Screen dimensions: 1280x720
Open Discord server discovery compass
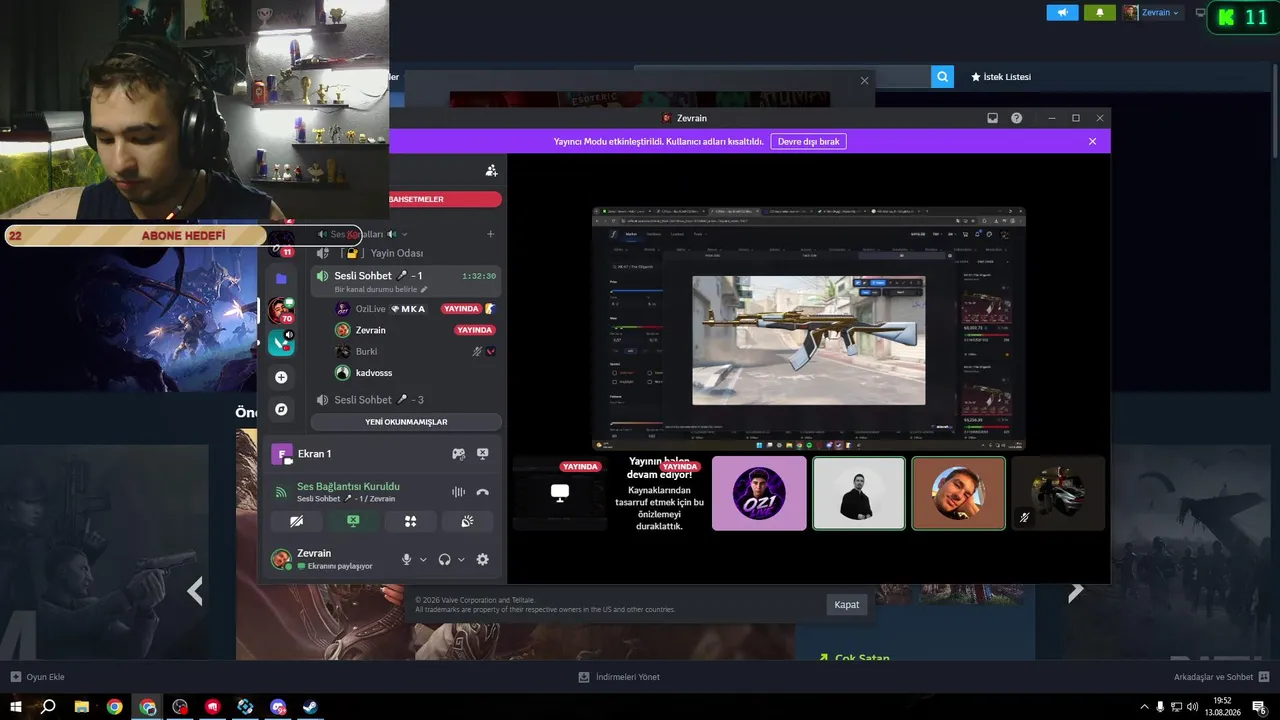282,409
